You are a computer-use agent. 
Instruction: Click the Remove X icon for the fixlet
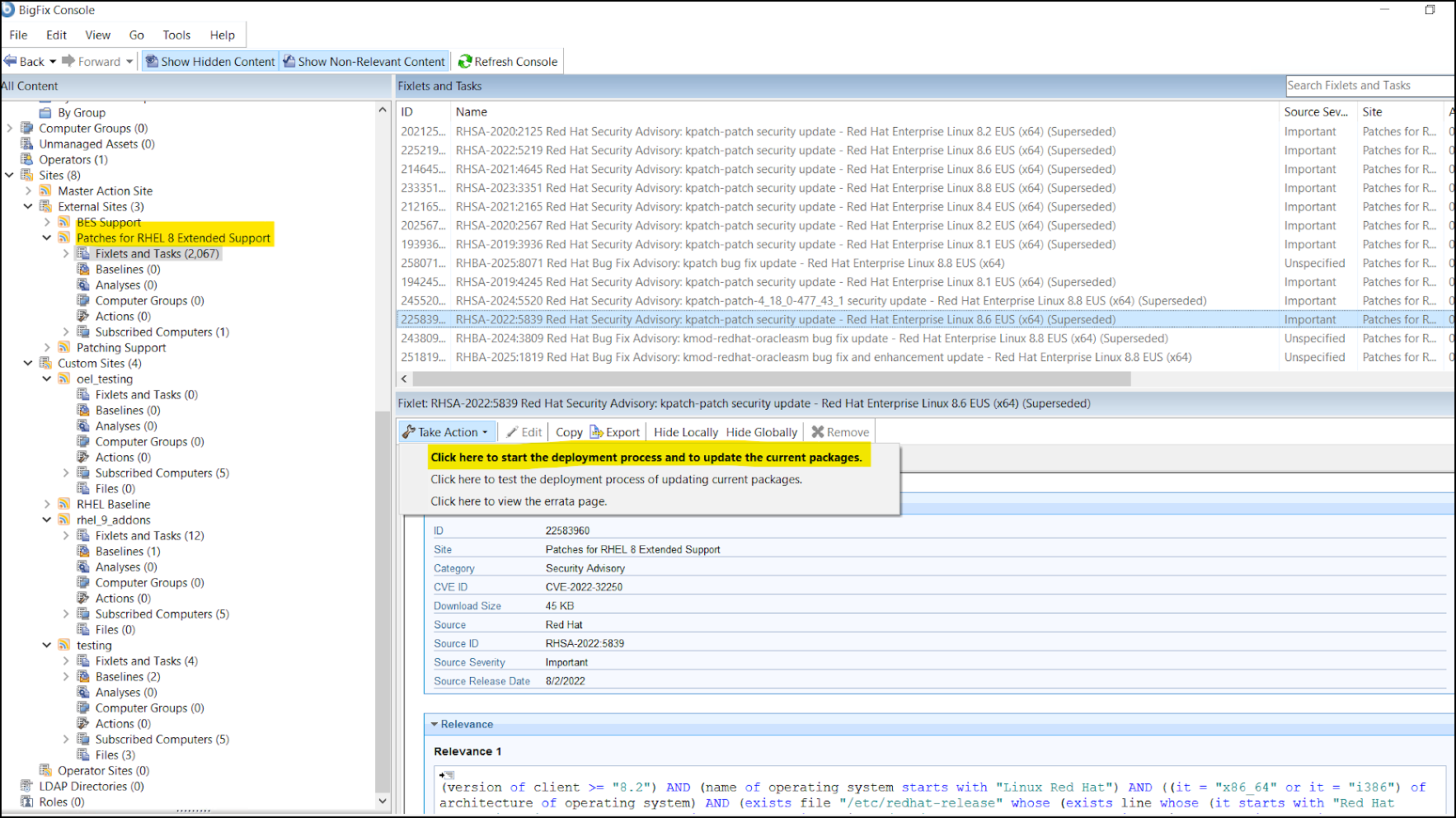(x=817, y=431)
